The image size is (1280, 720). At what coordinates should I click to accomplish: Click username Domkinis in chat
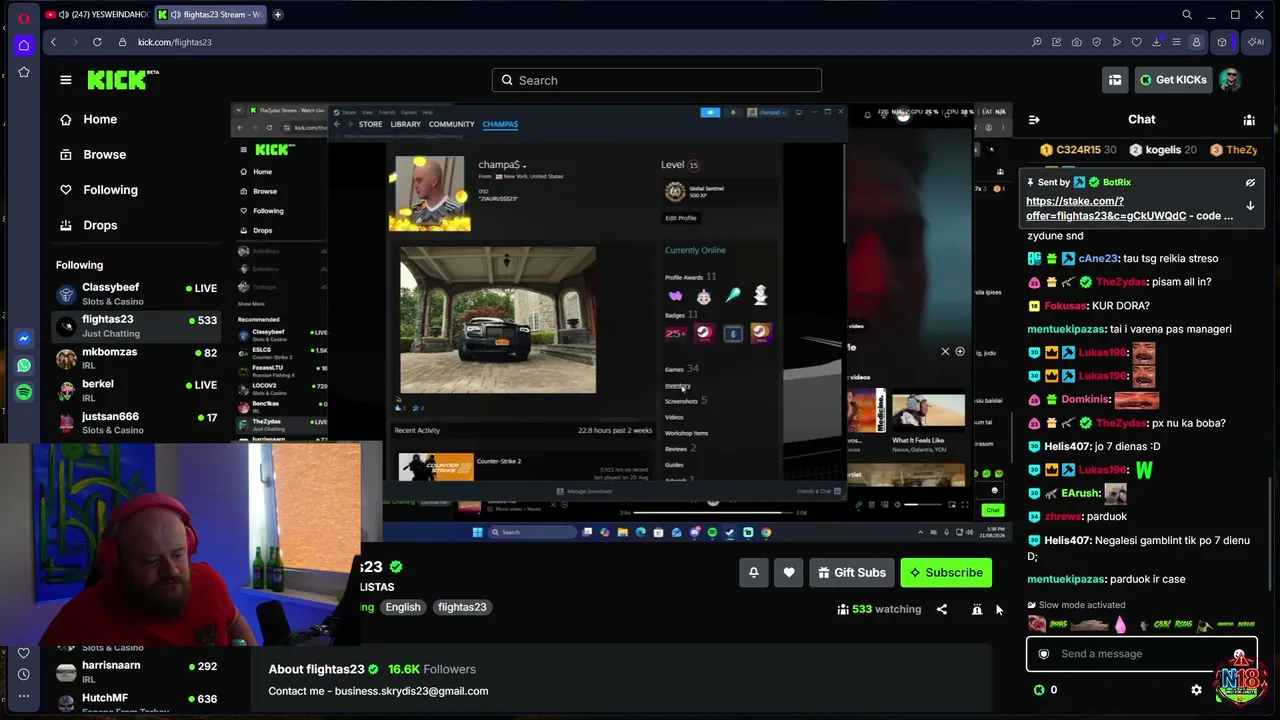click(1085, 399)
